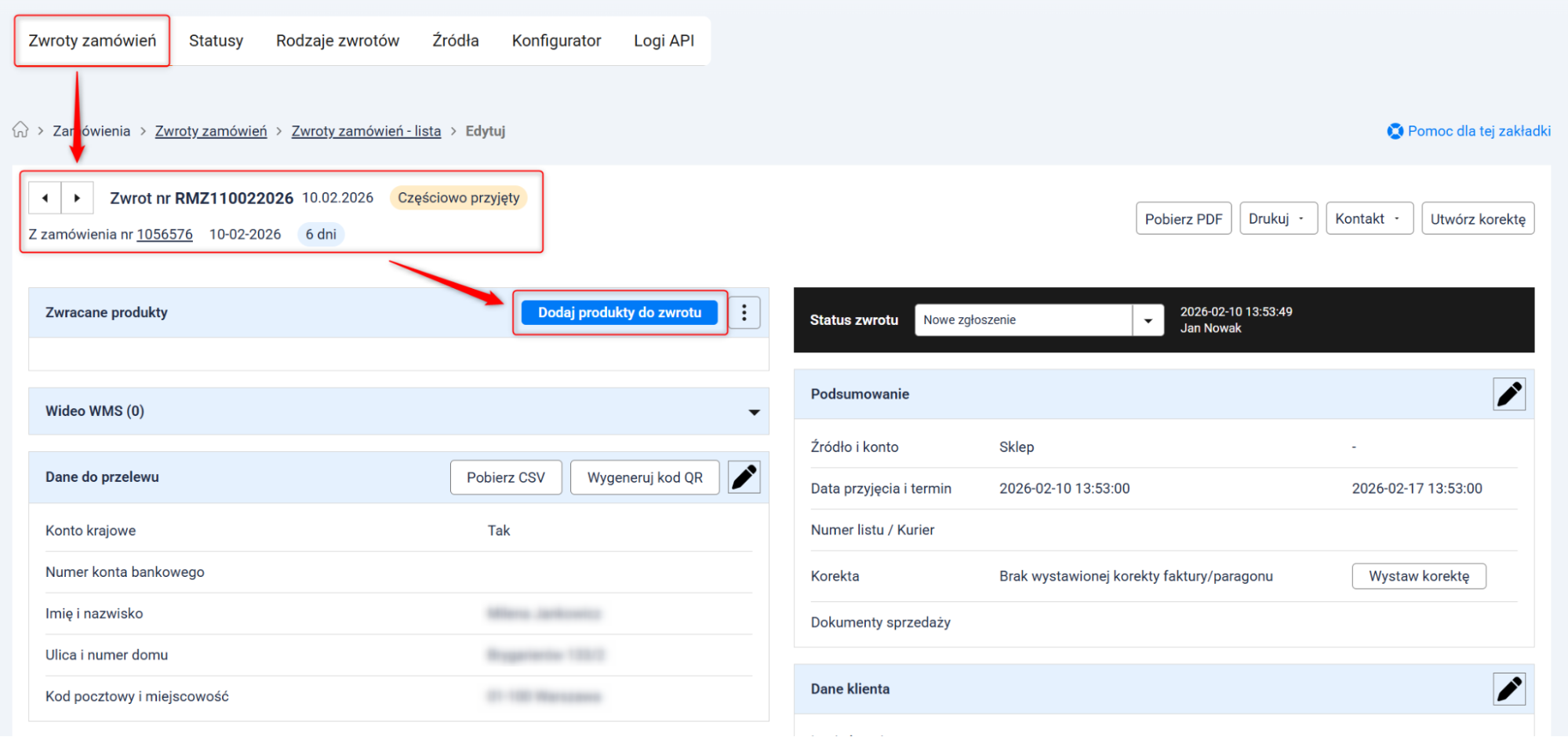Open the Status zwrotu dropdown
The width and height of the screenshot is (1568, 737).
pos(1148,320)
